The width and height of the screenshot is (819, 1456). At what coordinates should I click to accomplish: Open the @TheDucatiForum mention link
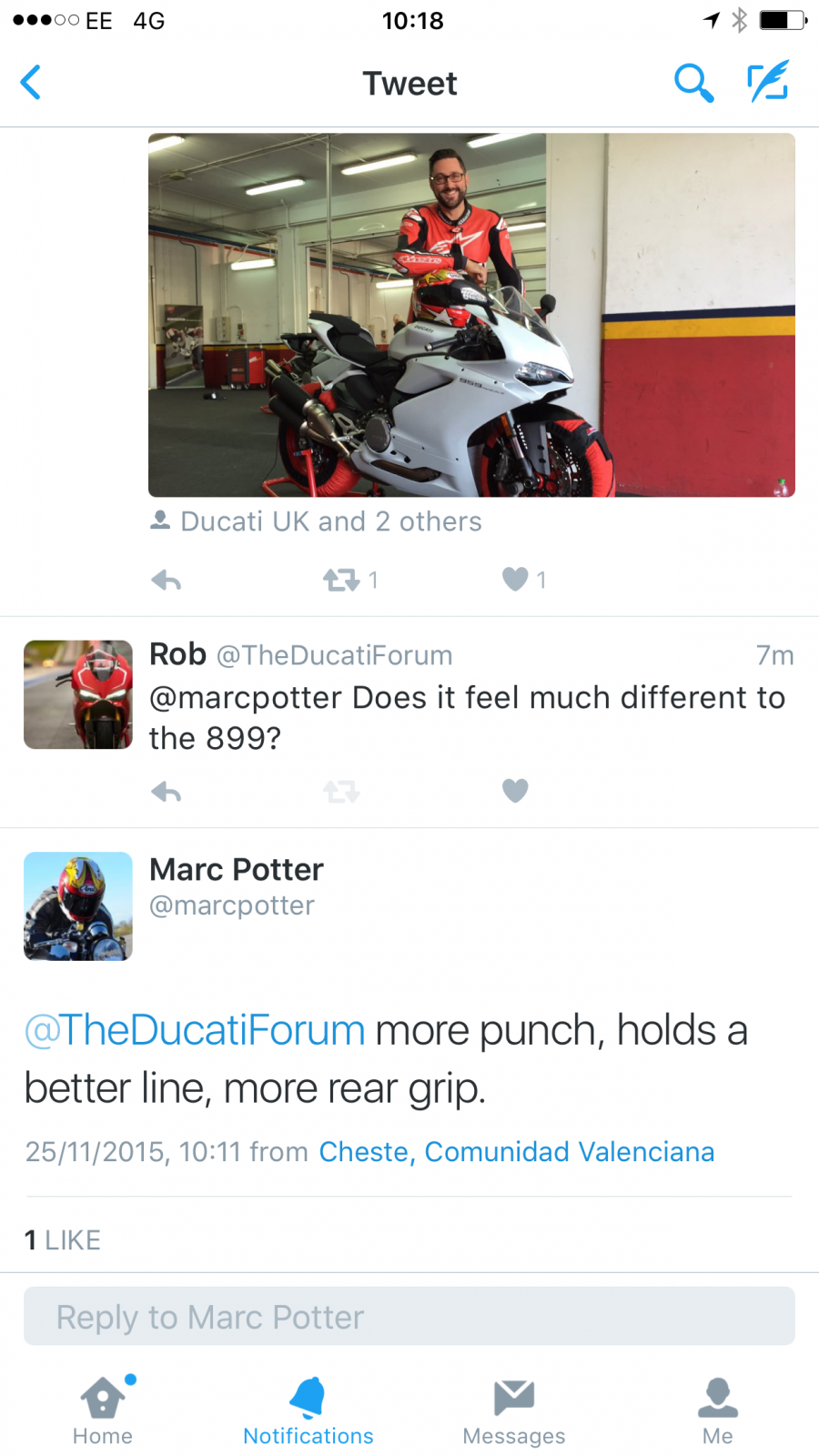[195, 1031]
